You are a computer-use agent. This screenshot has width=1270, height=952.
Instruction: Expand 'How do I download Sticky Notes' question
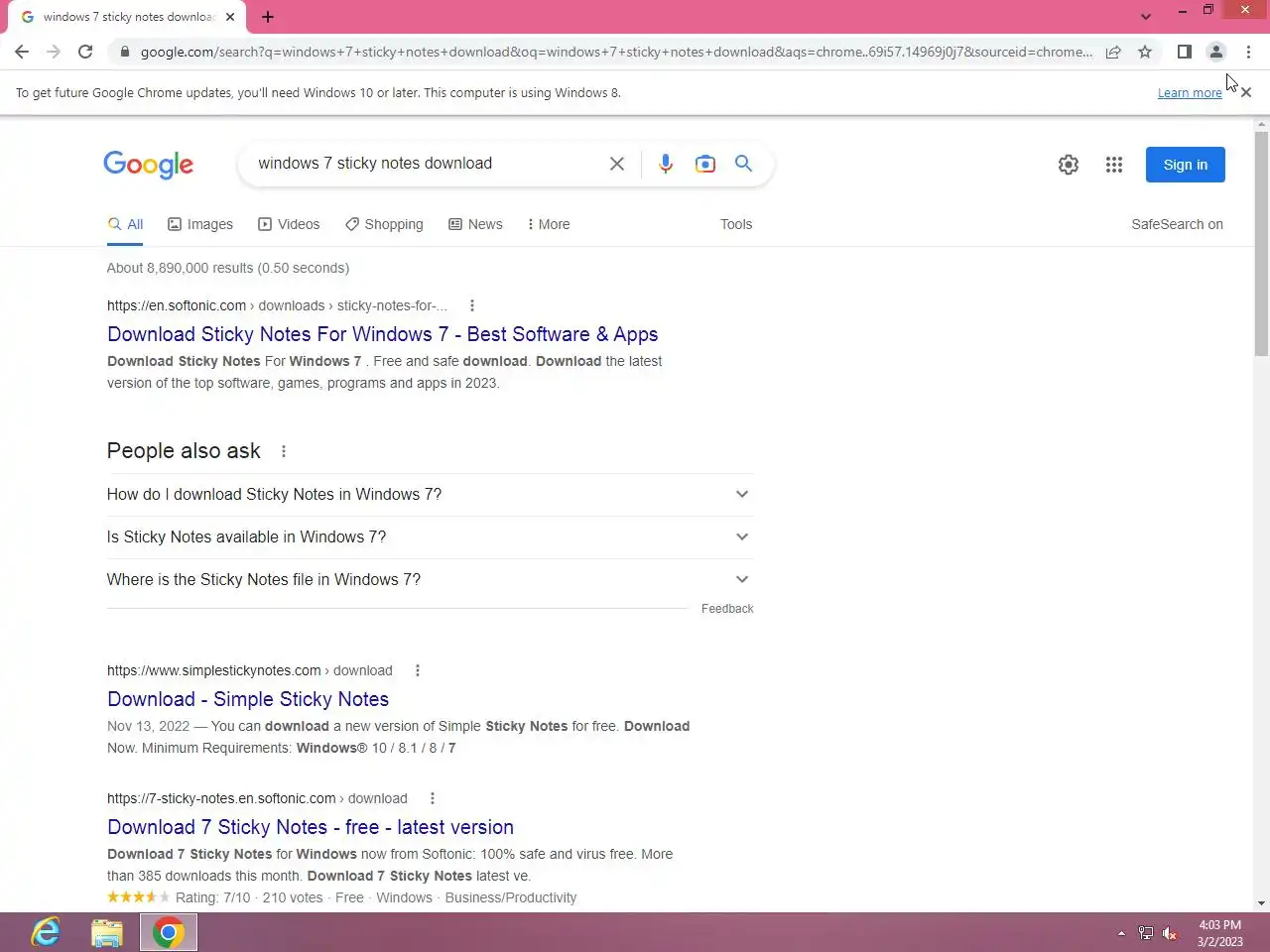[x=430, y=494]
